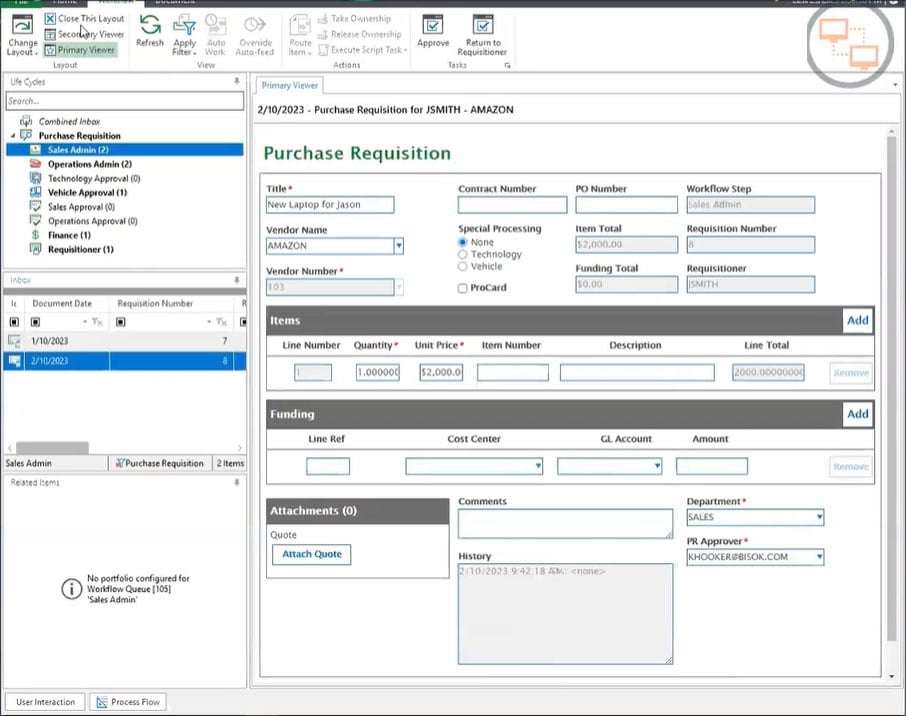Image resolution: width=906 pixels, height=716 pixels.
Task: Check the ProCard checkbox
Action: click(463, 288)
